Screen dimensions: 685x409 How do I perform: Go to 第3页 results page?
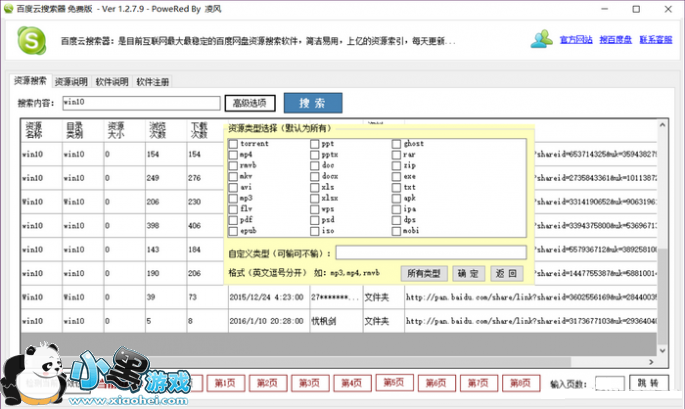[x=310, y=383]
